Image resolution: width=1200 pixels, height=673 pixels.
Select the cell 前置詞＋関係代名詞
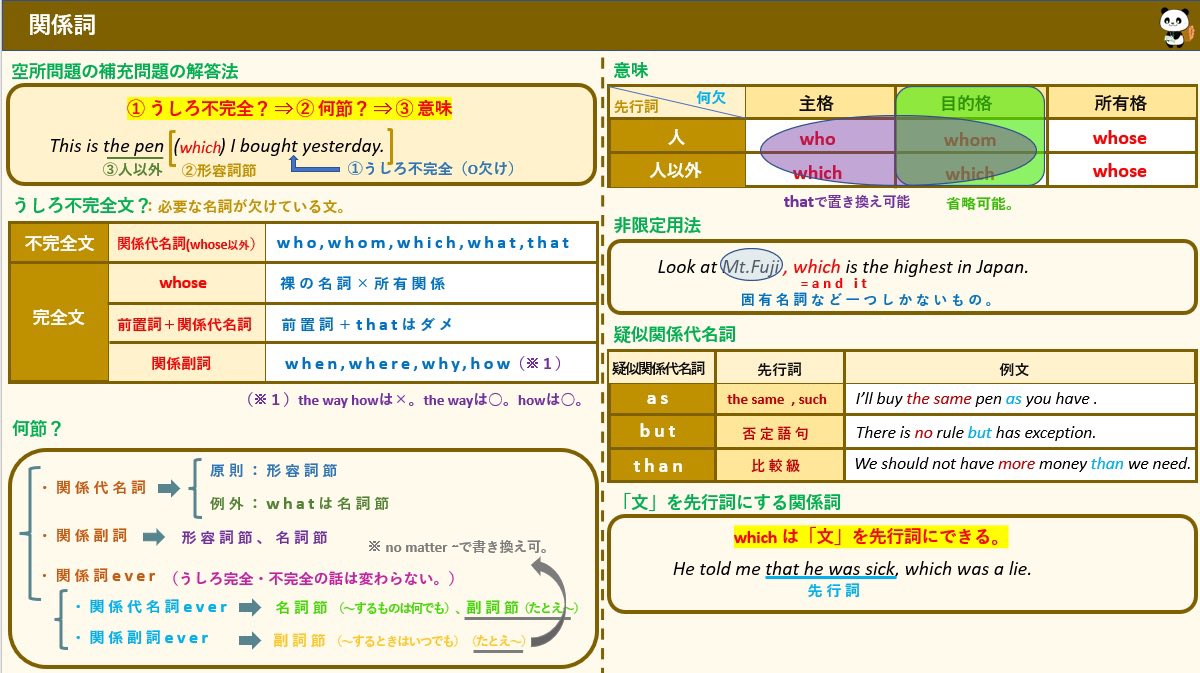(187, 324)
